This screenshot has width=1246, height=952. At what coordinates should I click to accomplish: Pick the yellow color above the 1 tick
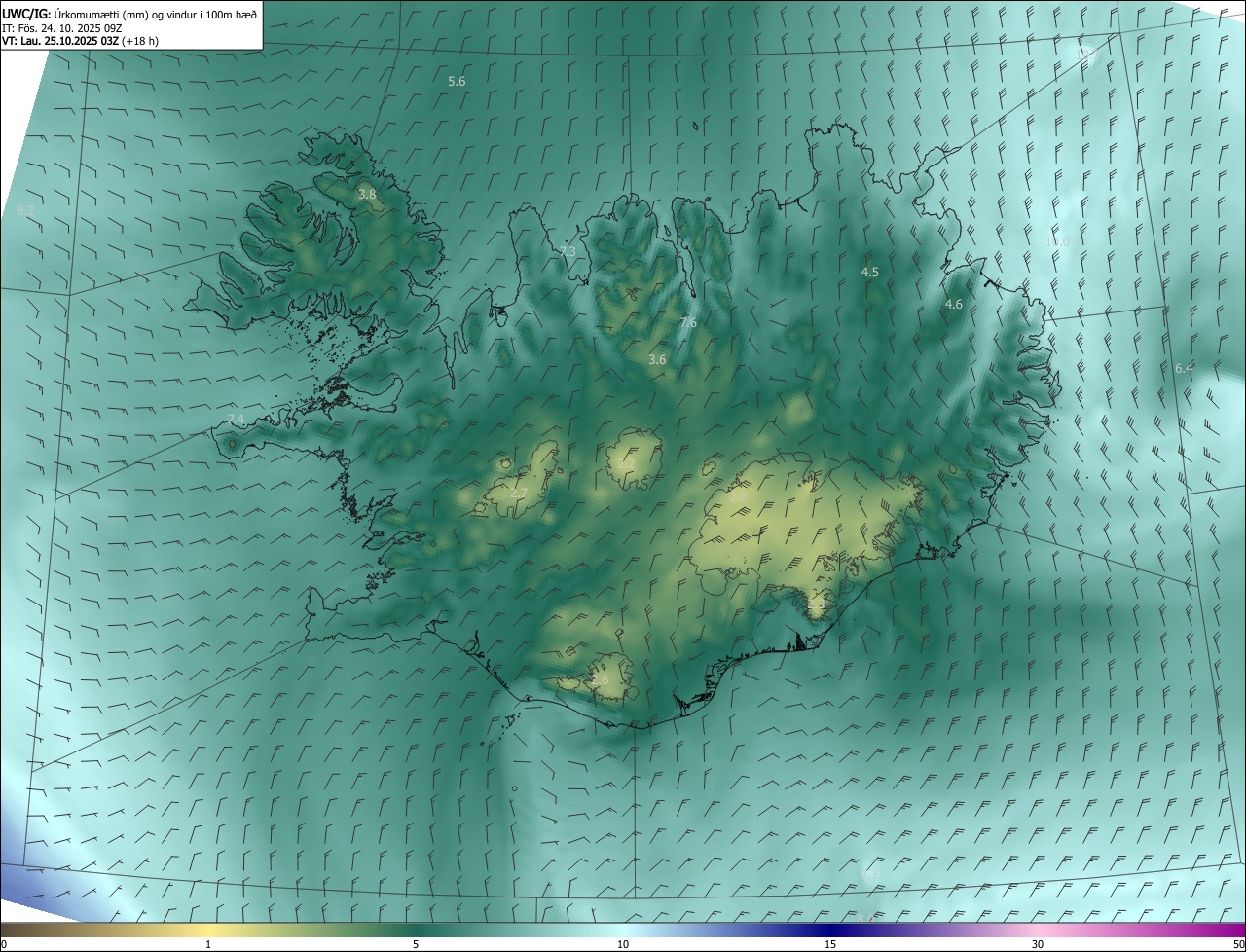(208, 931)
